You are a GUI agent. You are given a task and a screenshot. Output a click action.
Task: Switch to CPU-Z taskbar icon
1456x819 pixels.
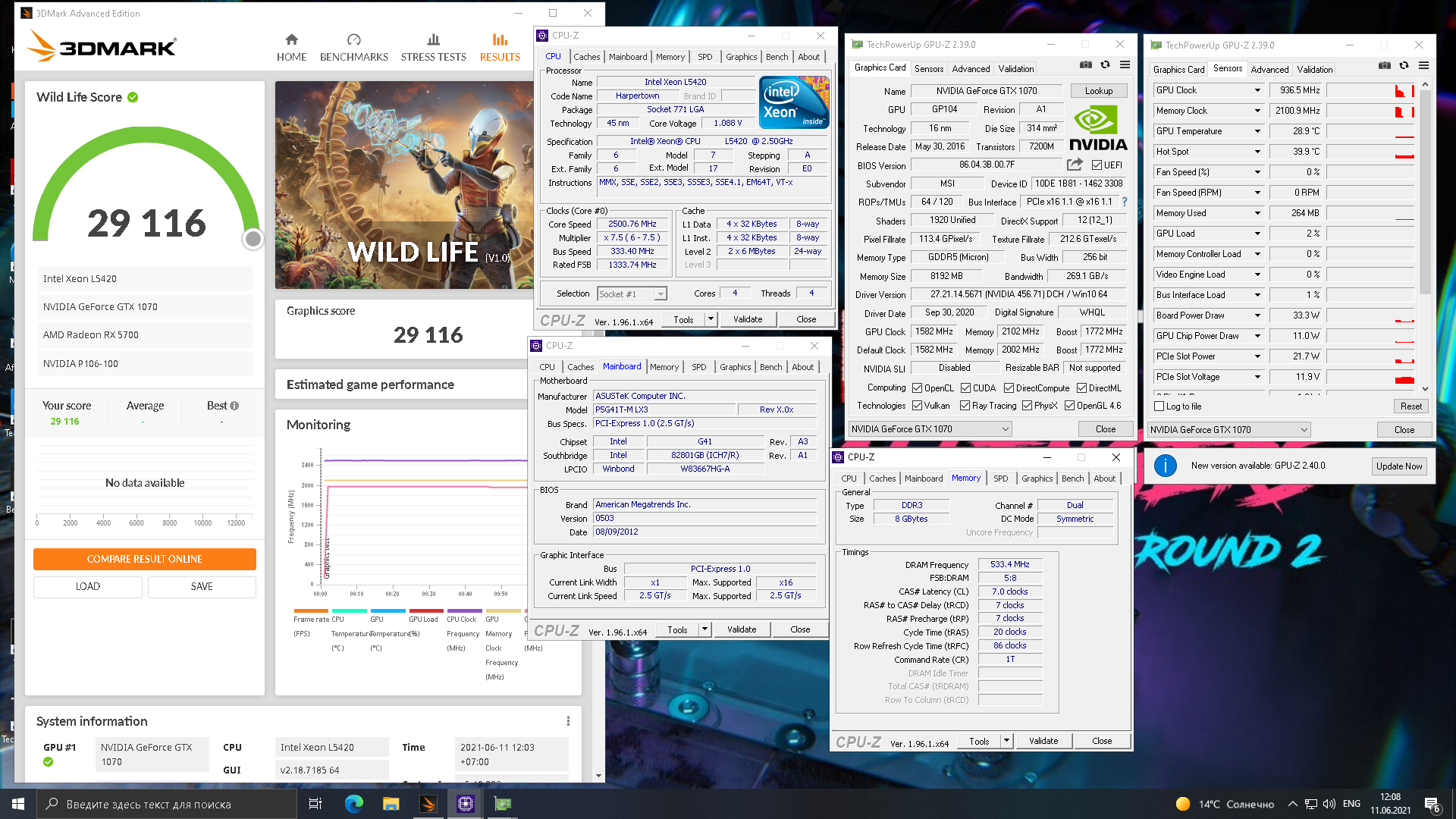(x=466, y=804)
